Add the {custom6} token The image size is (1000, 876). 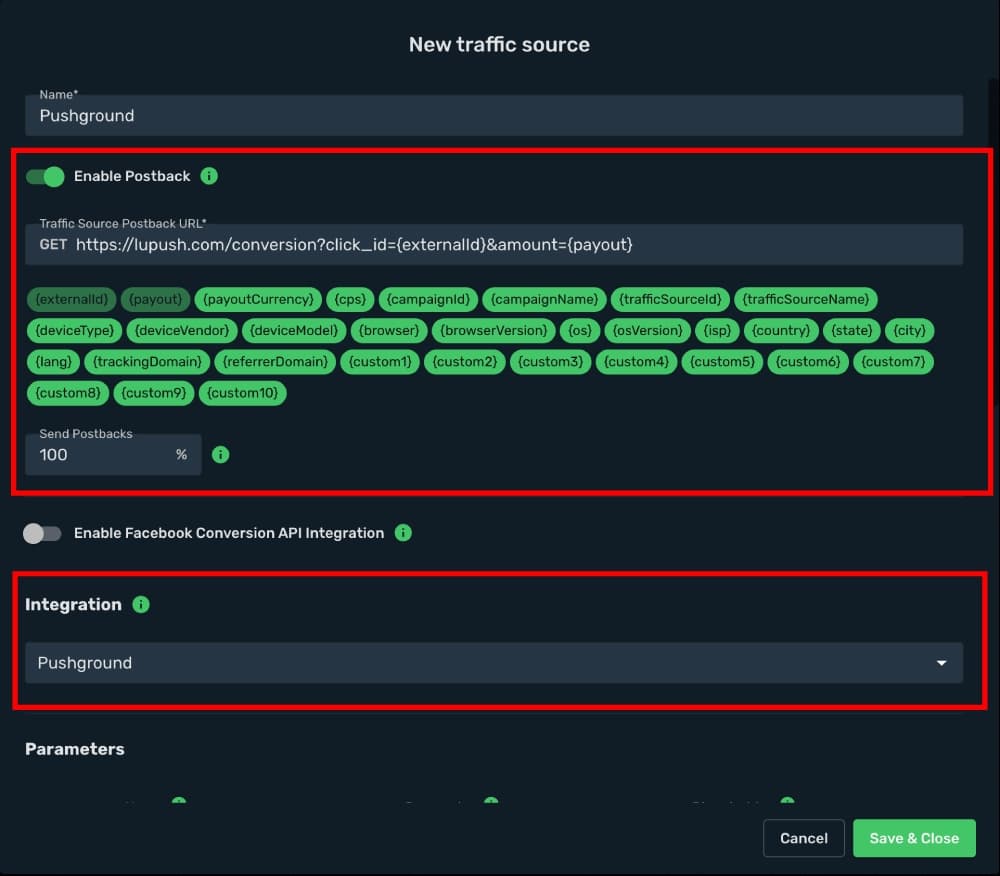[x=808, y=362]
